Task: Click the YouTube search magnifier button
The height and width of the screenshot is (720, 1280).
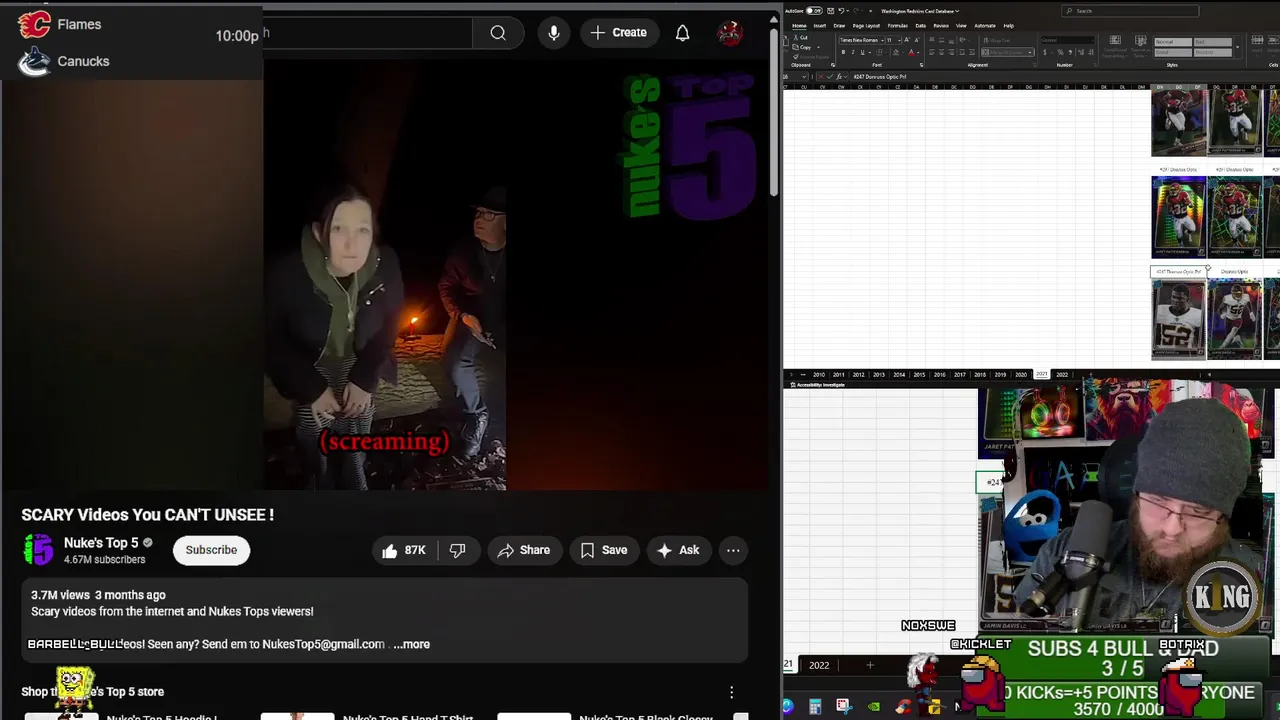Action: [x=498, y=33]
